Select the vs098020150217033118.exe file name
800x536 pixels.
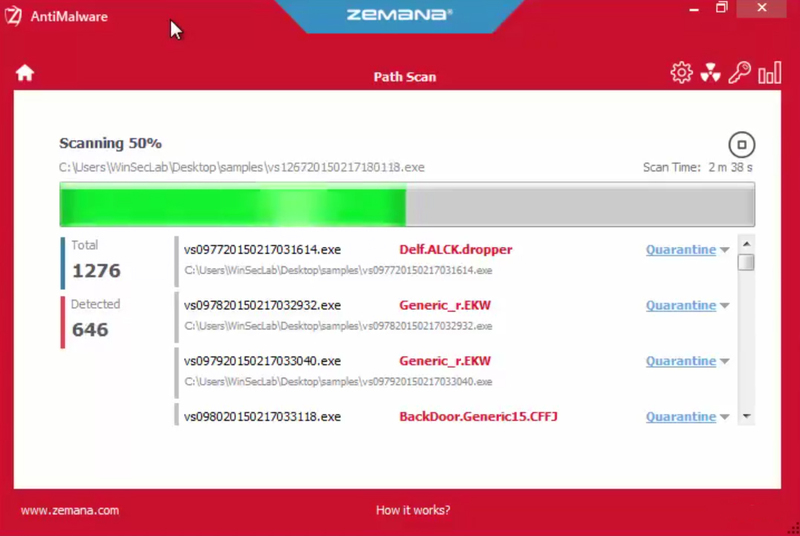point(262,416)
